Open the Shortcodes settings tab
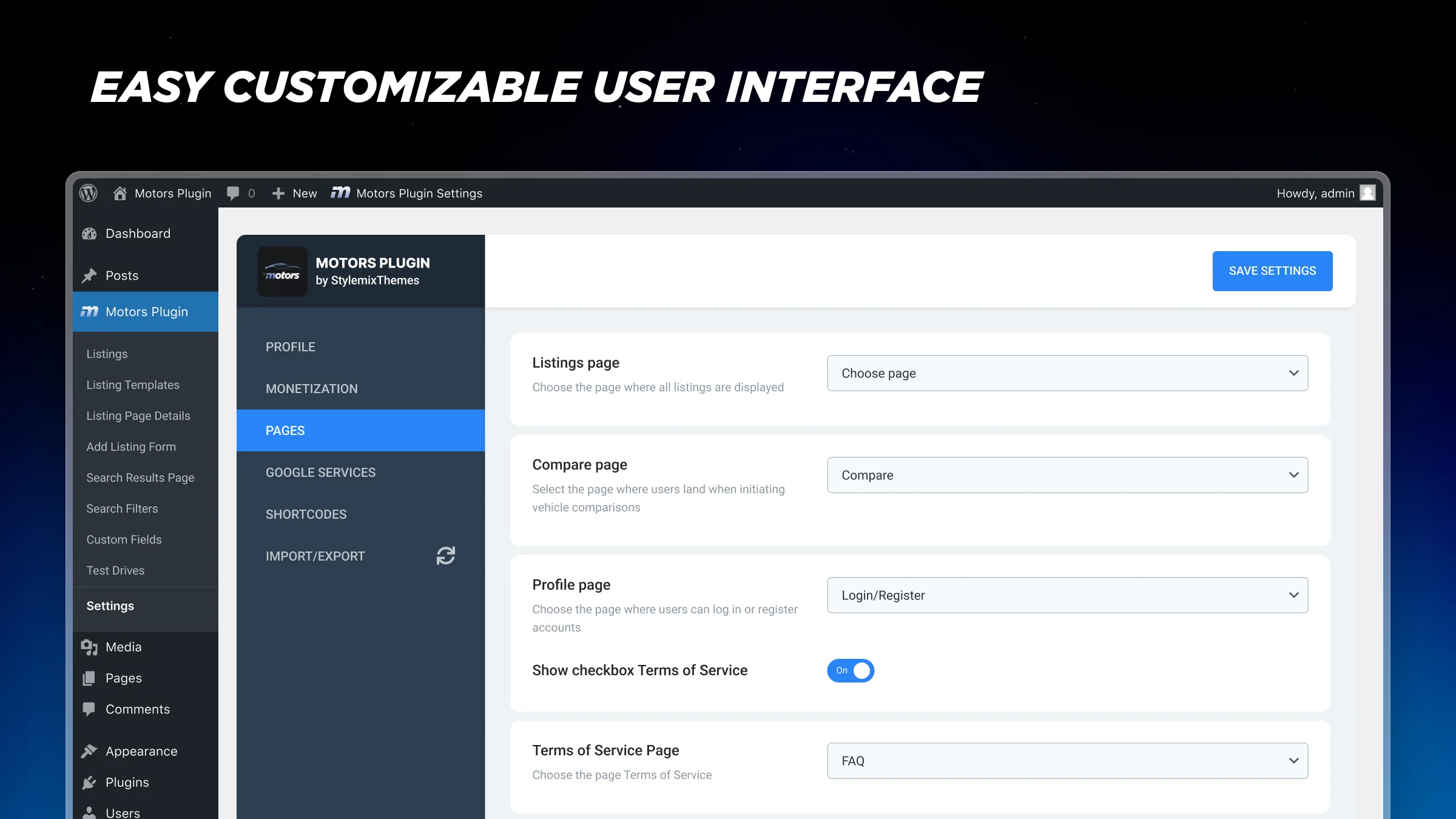 tap(360, 514)
